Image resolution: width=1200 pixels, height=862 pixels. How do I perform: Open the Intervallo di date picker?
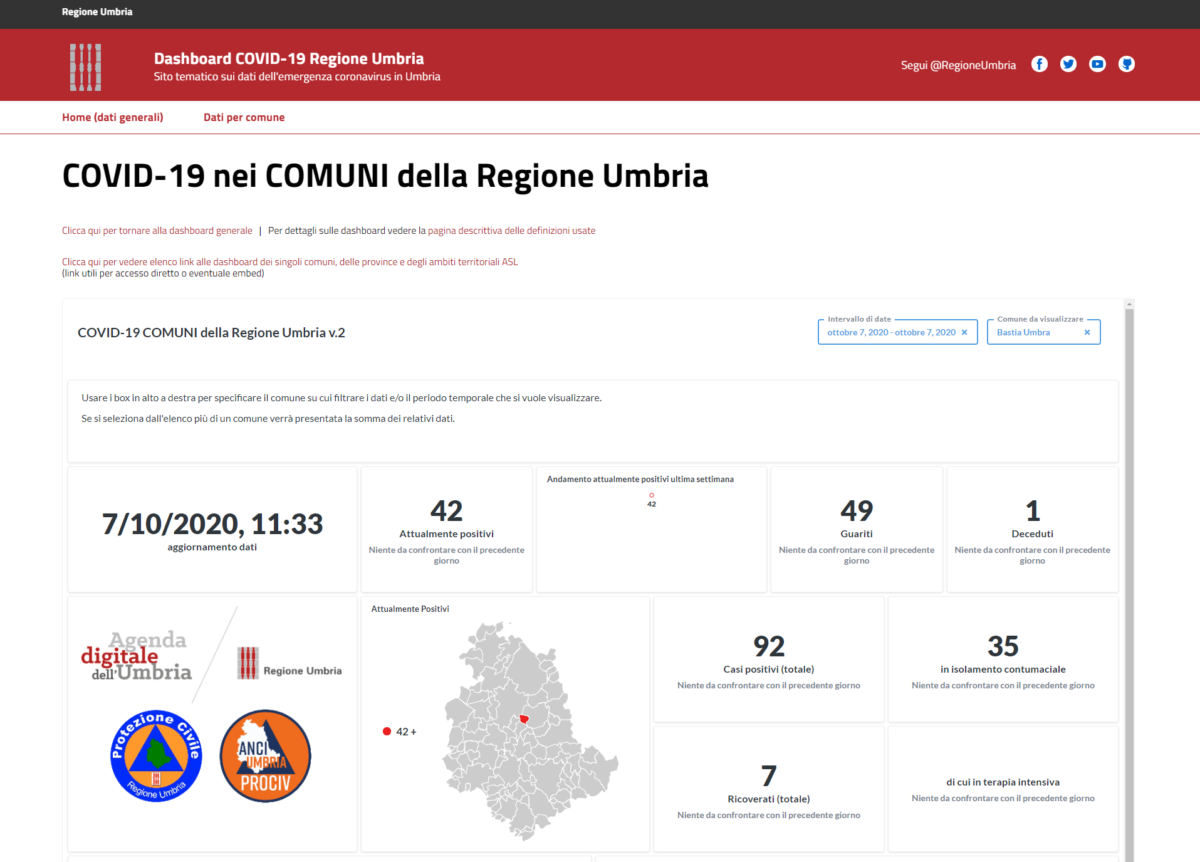[890, 332]
